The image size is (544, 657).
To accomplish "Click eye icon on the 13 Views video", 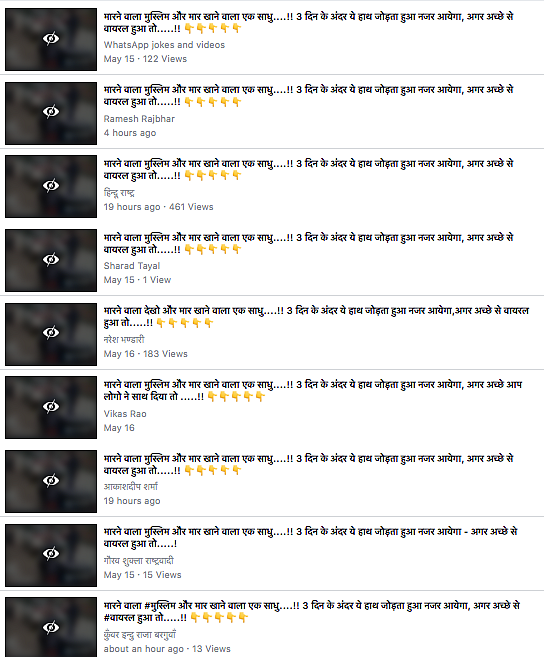I will click(x=51, y=627).
